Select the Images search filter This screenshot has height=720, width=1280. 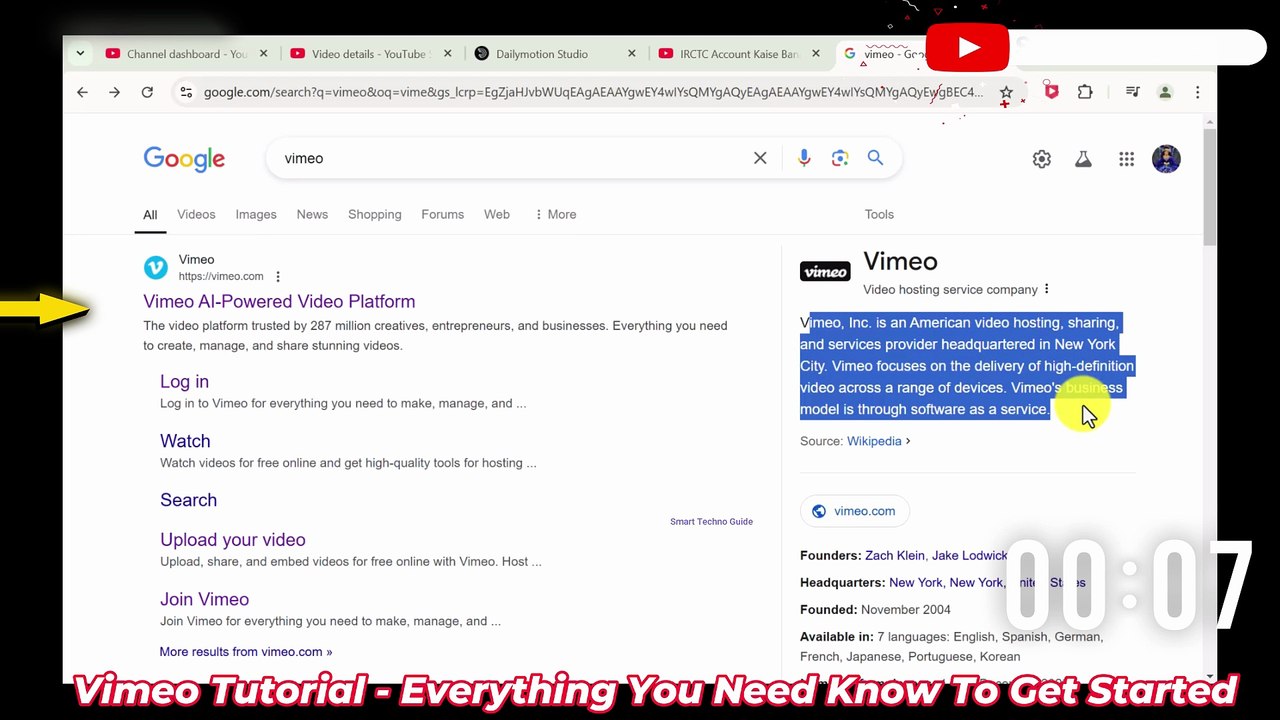click(x=256, y=214)
